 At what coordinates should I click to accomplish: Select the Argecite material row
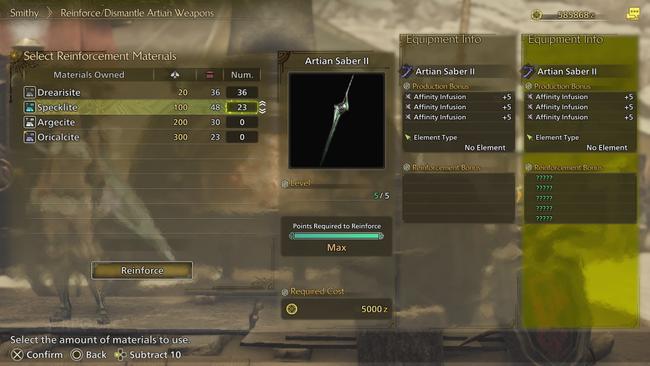[x=141, y=122]
